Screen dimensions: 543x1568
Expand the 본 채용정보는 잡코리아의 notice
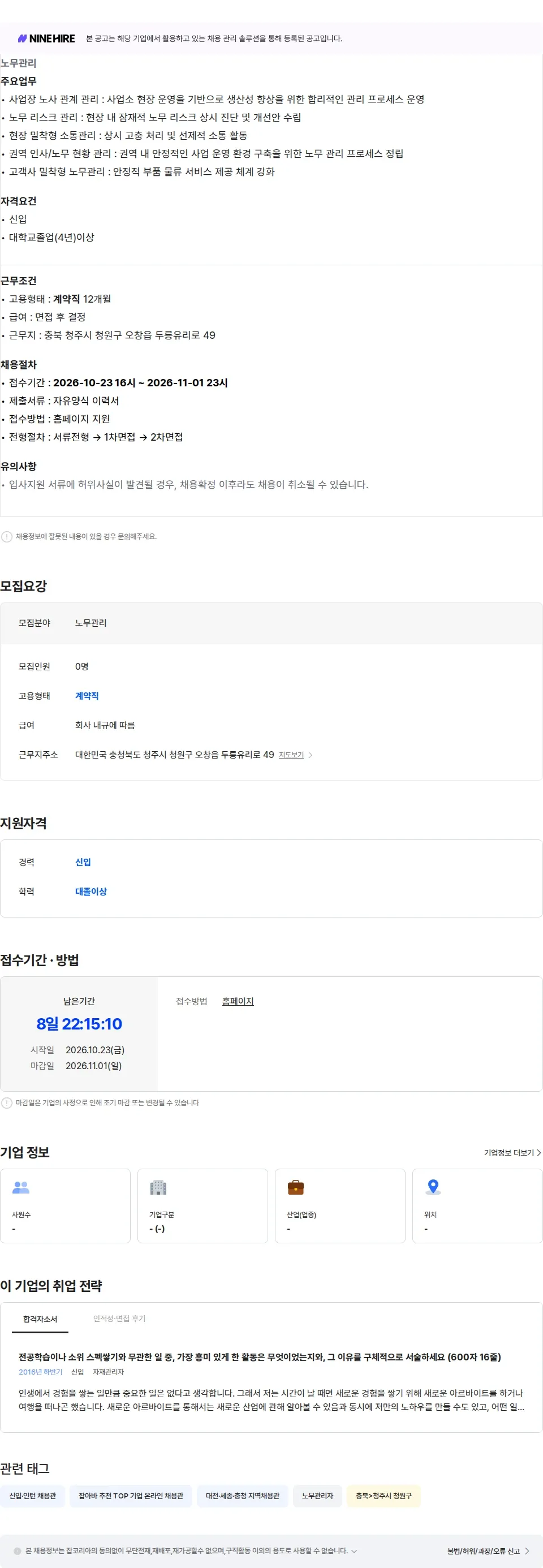(x=354, y=1551)
